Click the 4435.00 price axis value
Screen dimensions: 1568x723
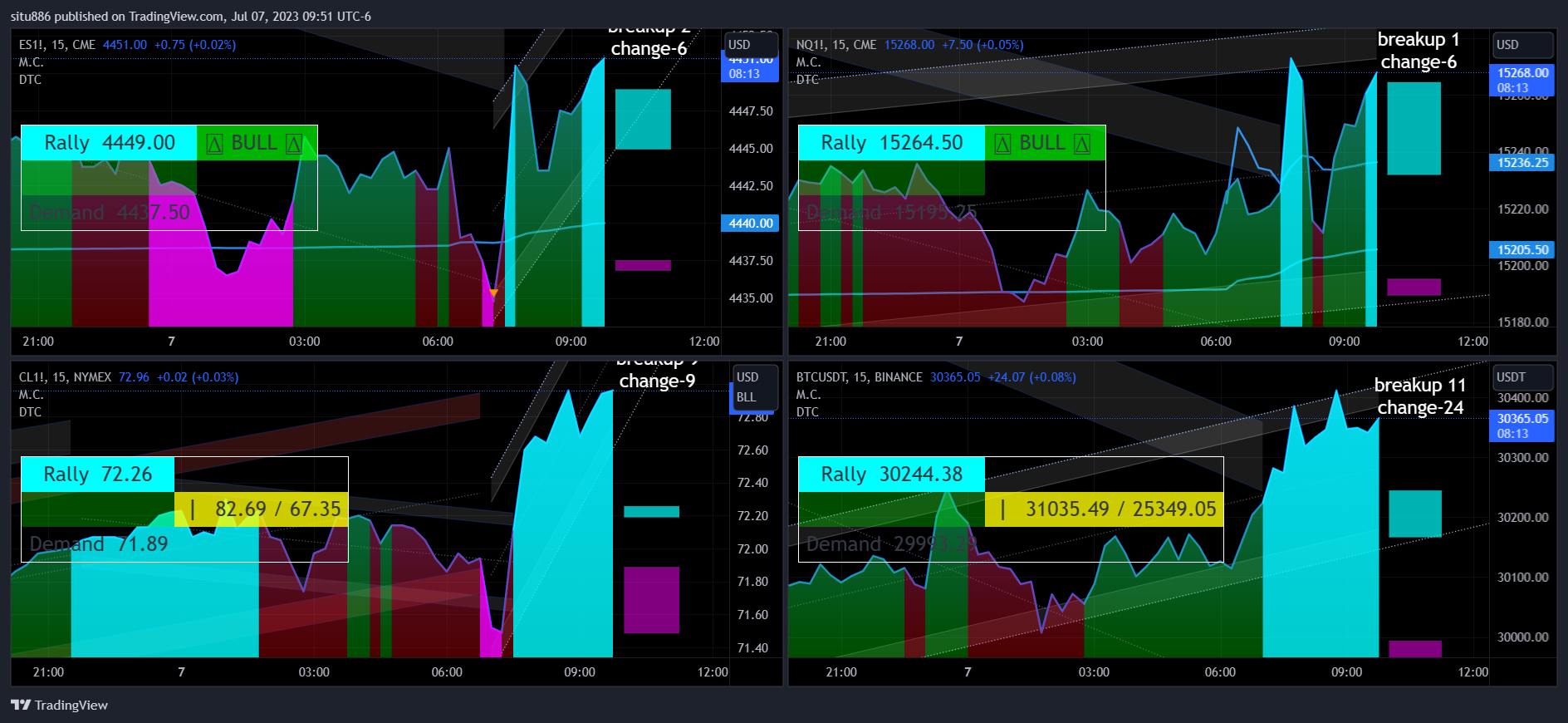[751, 298]
